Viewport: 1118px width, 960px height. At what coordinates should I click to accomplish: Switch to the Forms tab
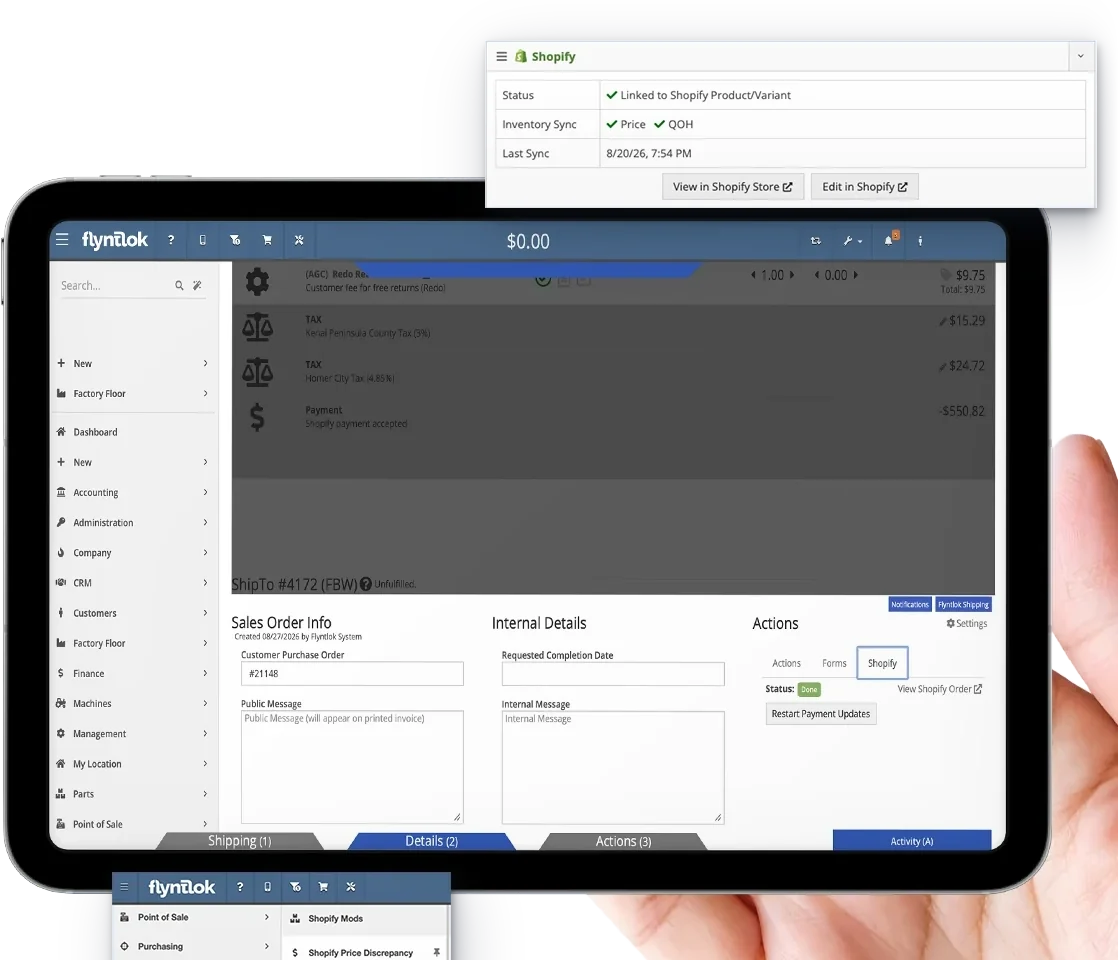tap(834, 663)
